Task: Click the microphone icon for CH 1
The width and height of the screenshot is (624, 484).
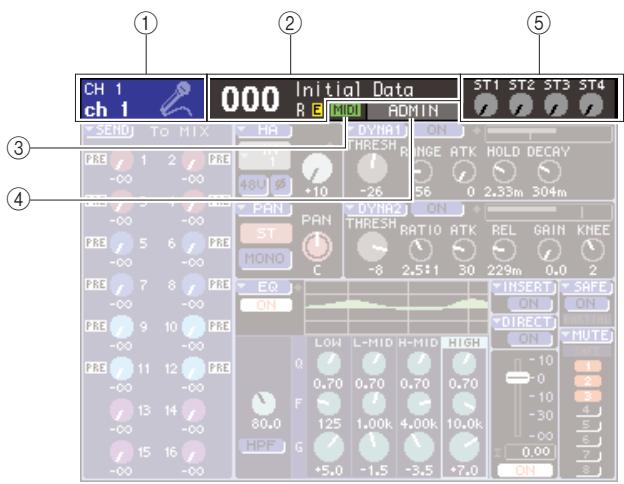Action: coord(176,98)
